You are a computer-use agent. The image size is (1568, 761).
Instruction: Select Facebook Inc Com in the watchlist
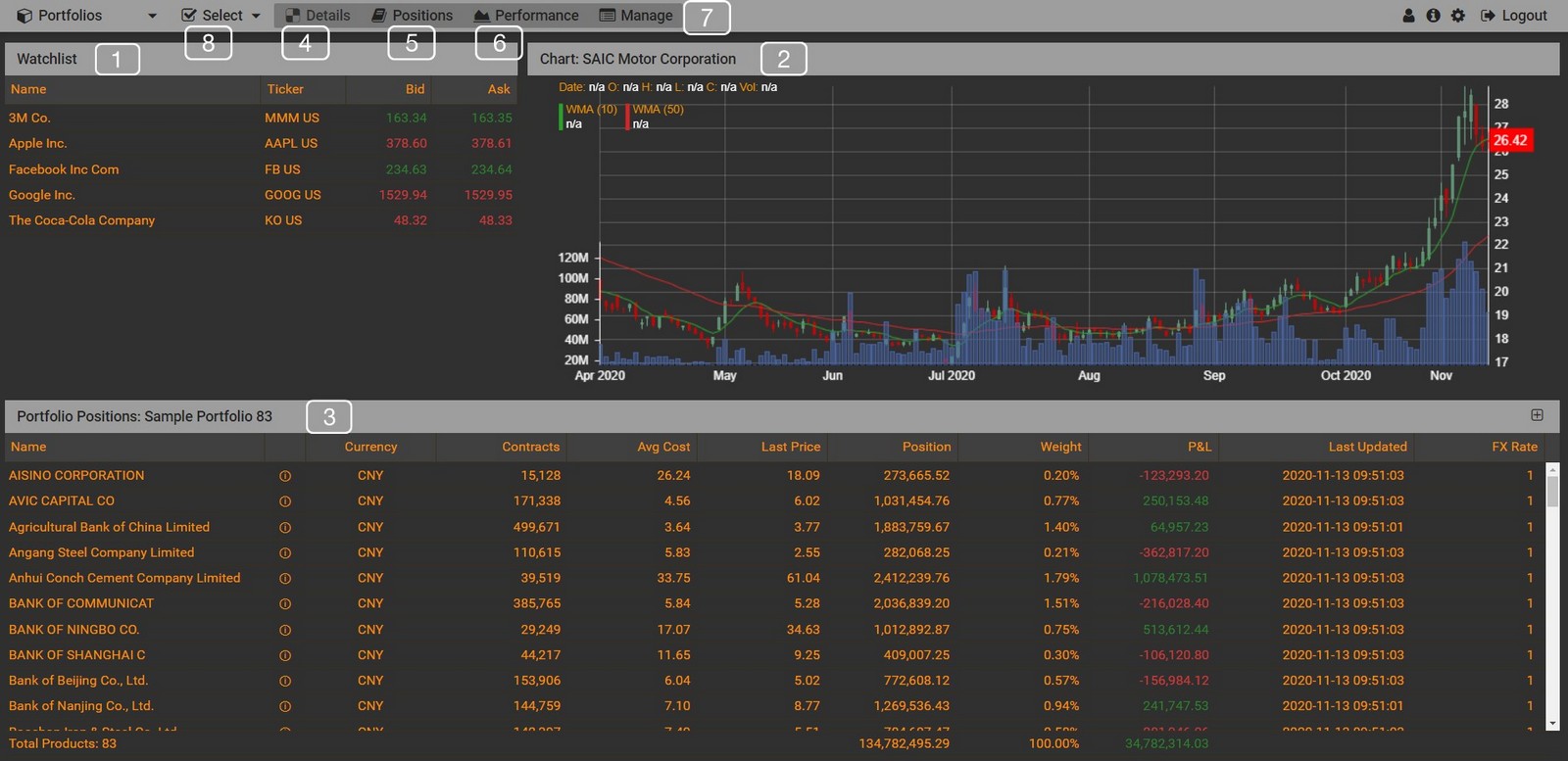click(x=64, y=169)
